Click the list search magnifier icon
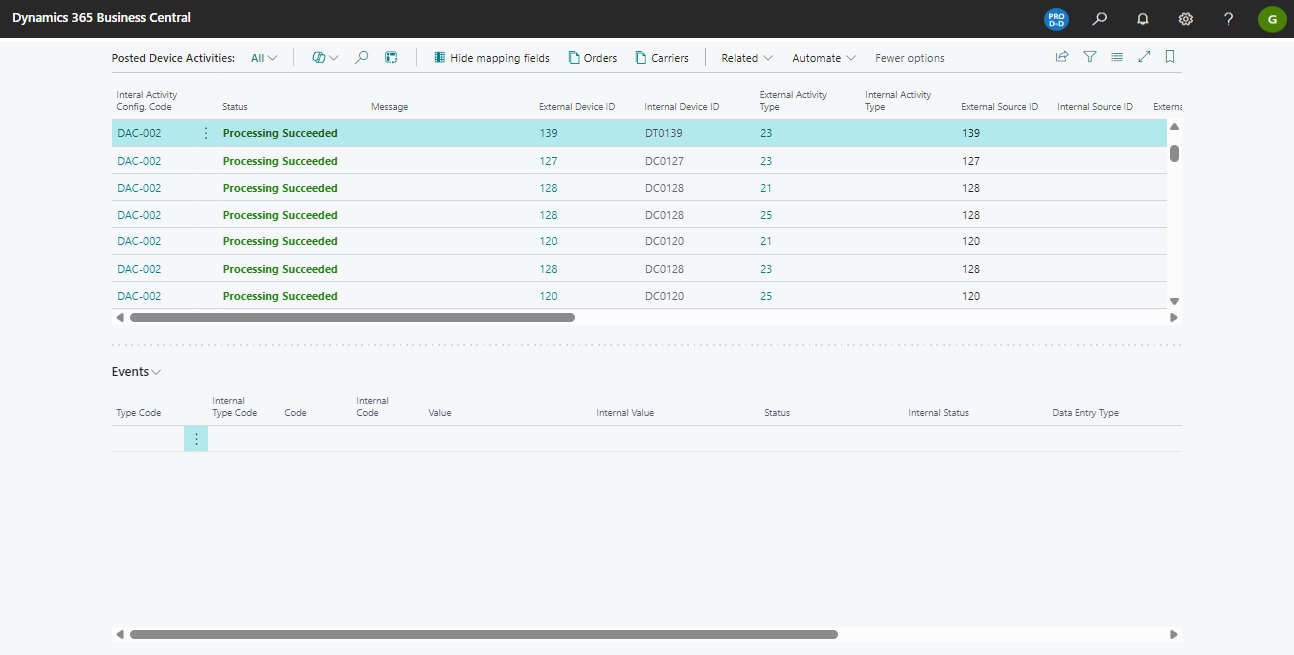The height and width of the screenshot is (655, 1294). click(362, 58)
